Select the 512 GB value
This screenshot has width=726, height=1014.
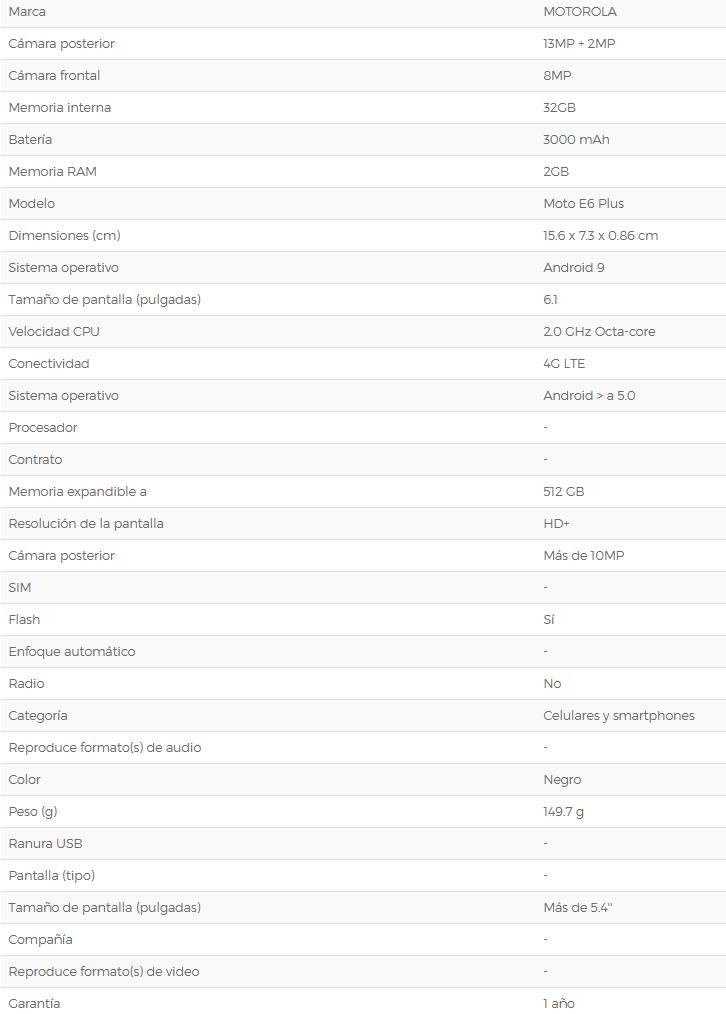(x=563, y=492)
